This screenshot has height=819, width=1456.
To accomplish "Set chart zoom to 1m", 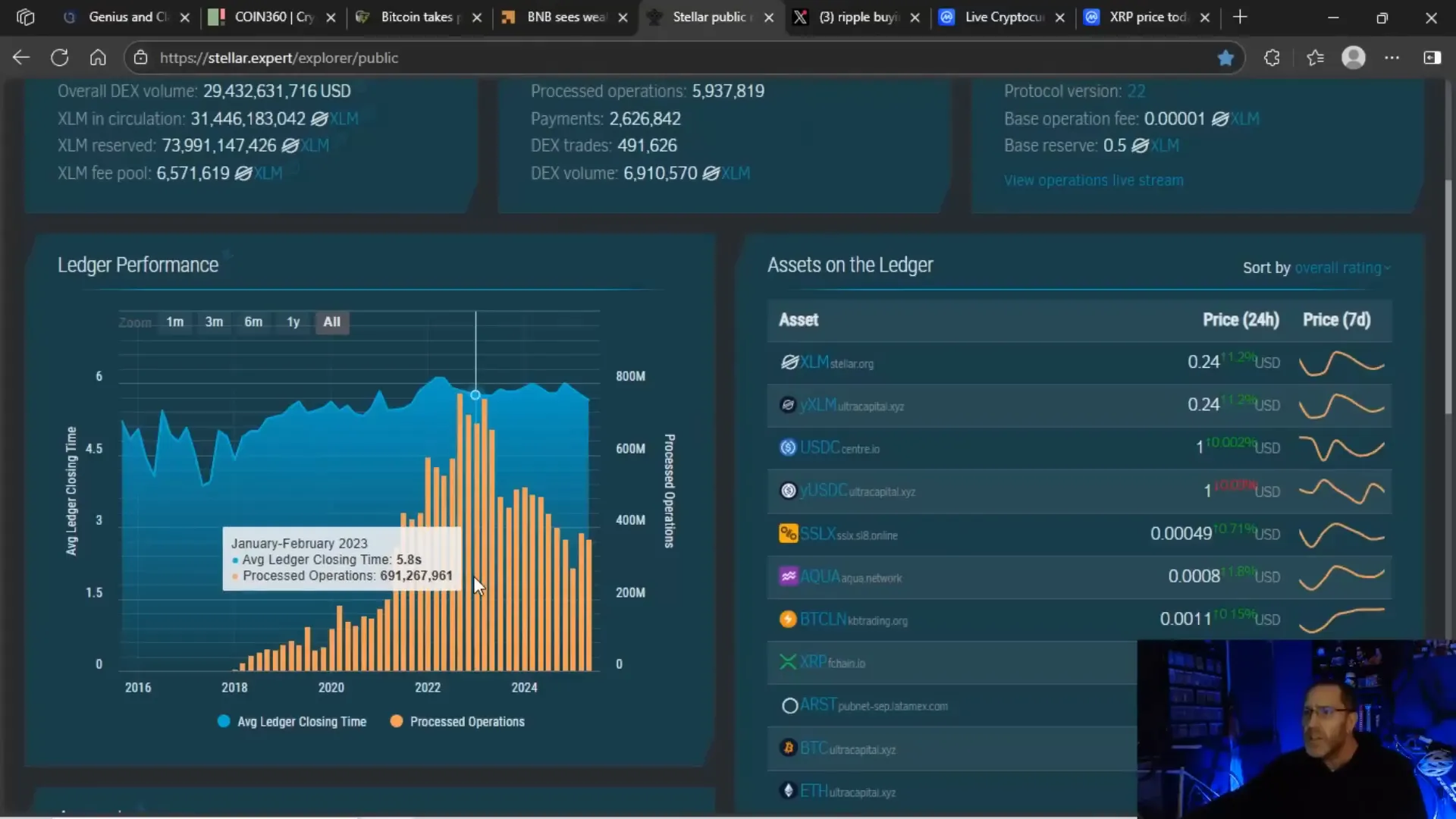I will click(175, 322).
